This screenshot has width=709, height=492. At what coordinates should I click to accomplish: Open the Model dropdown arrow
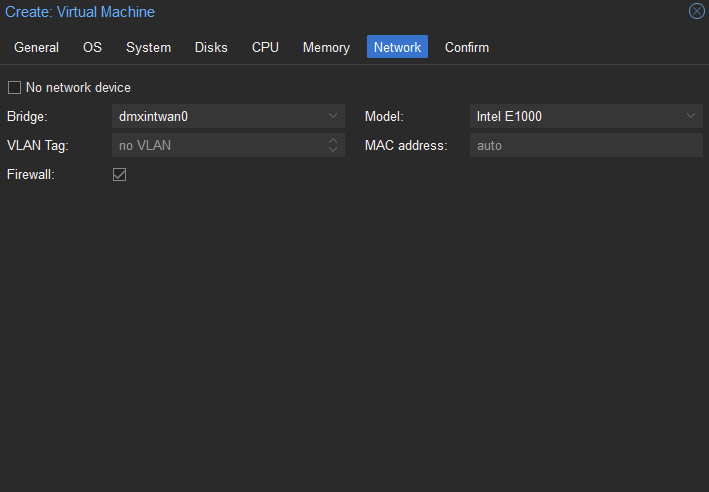click(690, 116)
